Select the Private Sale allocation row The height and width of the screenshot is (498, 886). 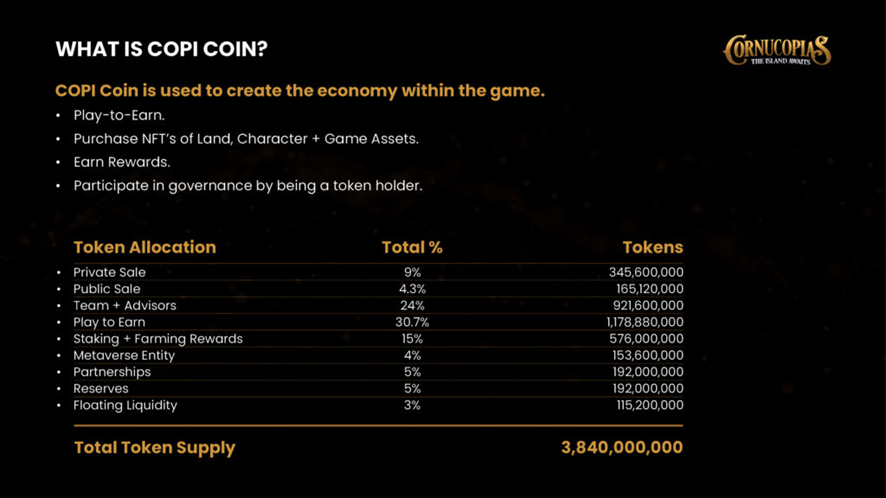378,272
